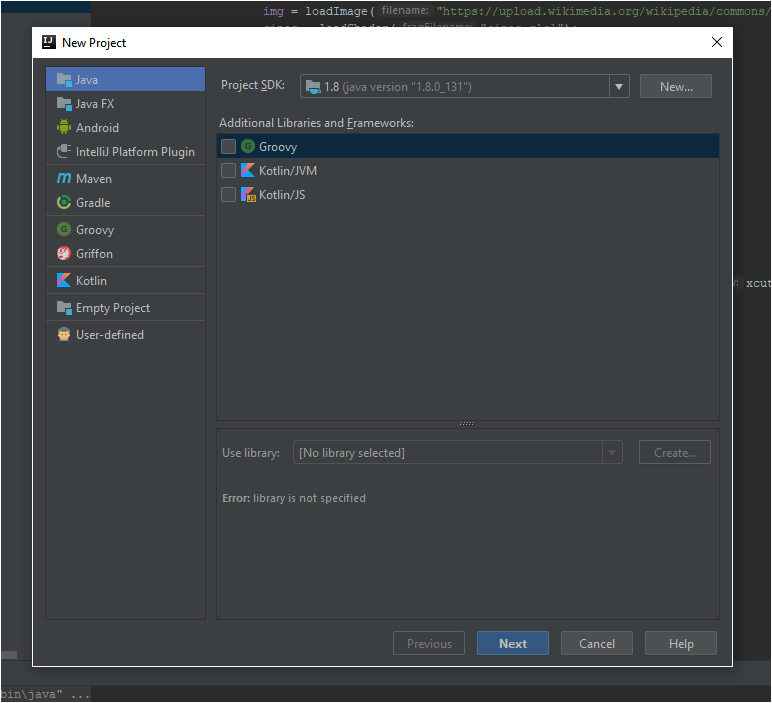
Task: Choose Maven project type
Action: pos(125,179)
